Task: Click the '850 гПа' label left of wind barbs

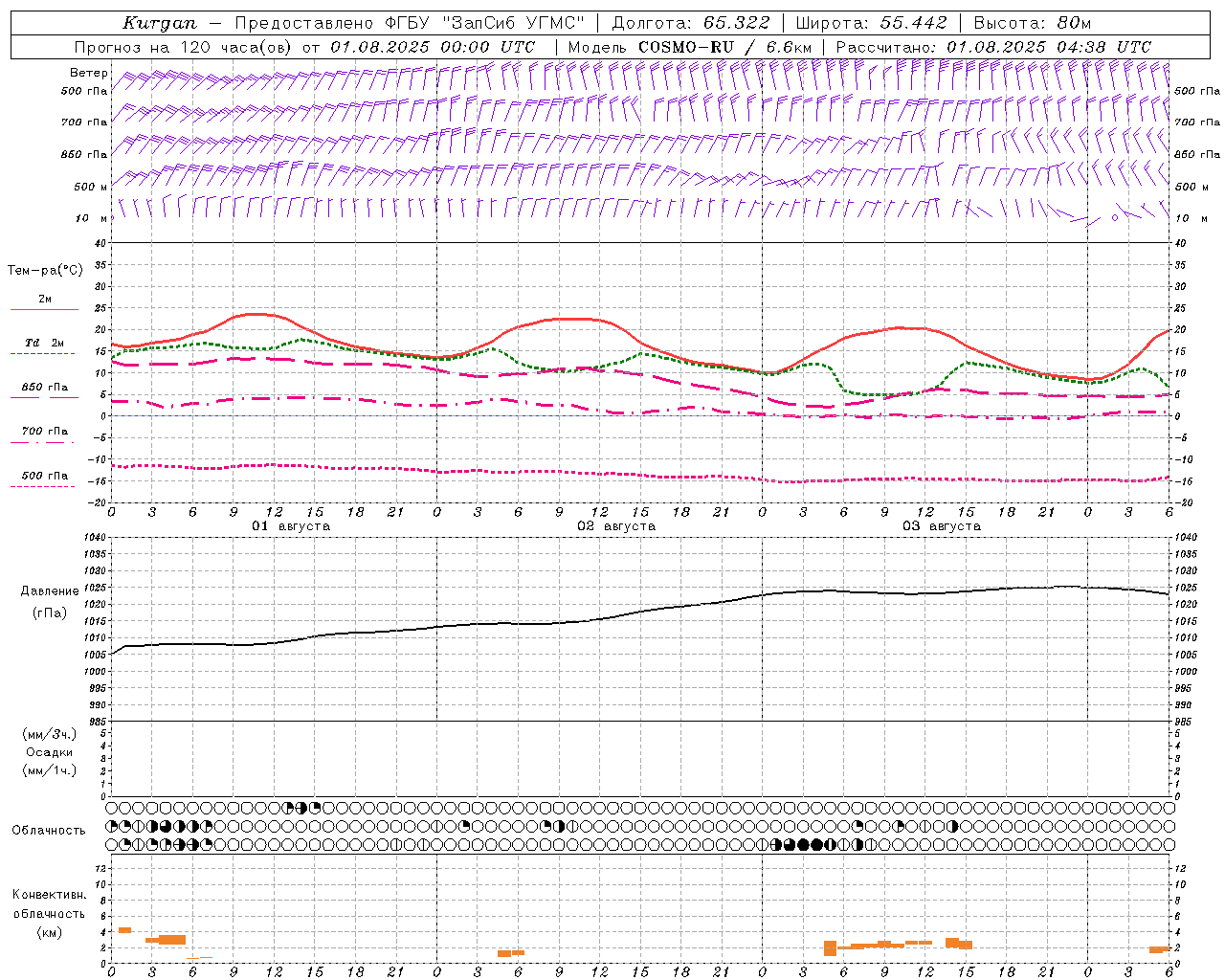Action: tap(84, 154)
